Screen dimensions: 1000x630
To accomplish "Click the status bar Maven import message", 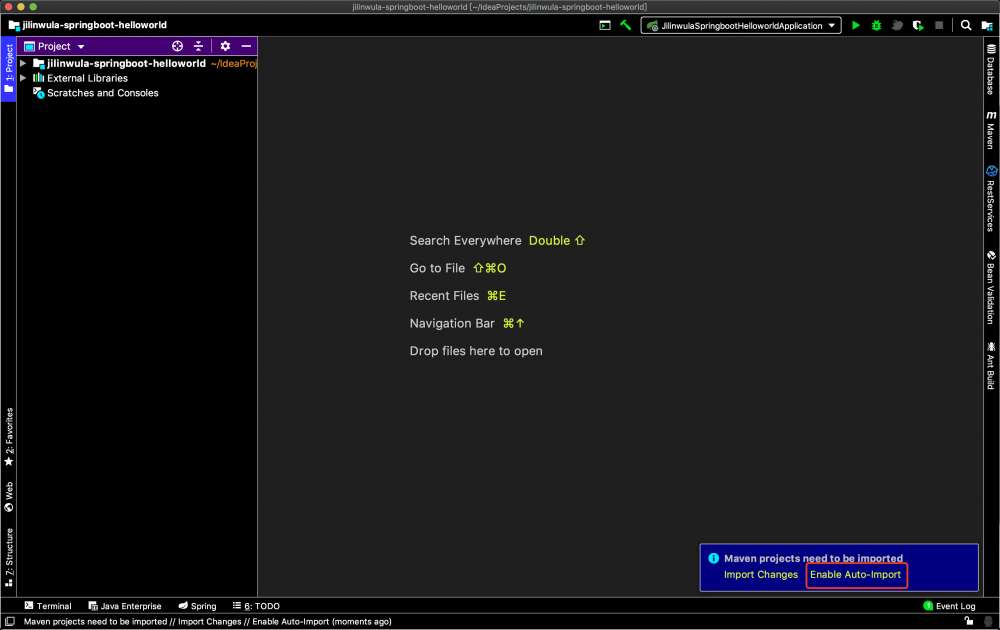I will pyautogui.click(x=207, y=621).
